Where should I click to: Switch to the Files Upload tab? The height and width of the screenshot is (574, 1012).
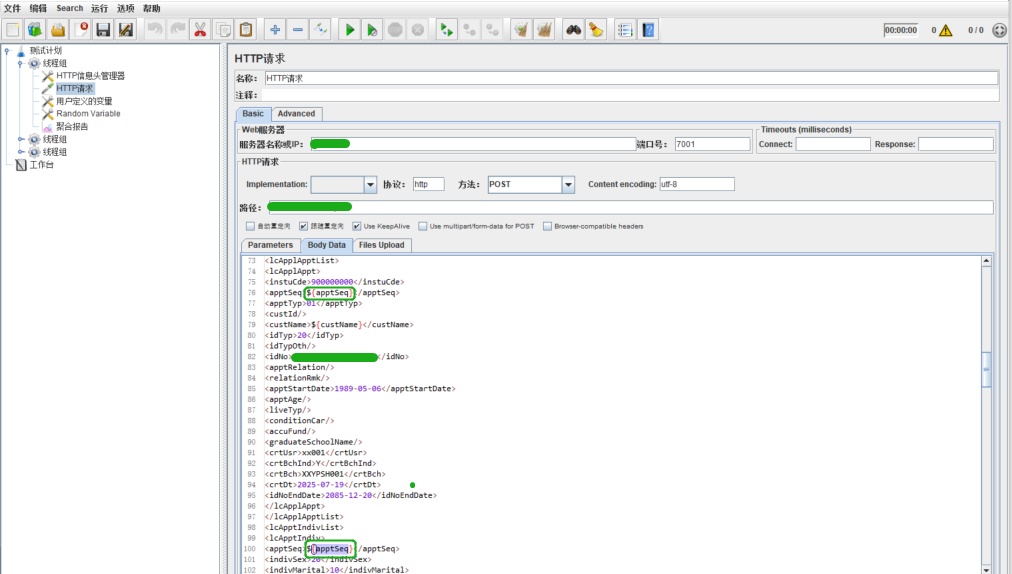click(381, 245)
